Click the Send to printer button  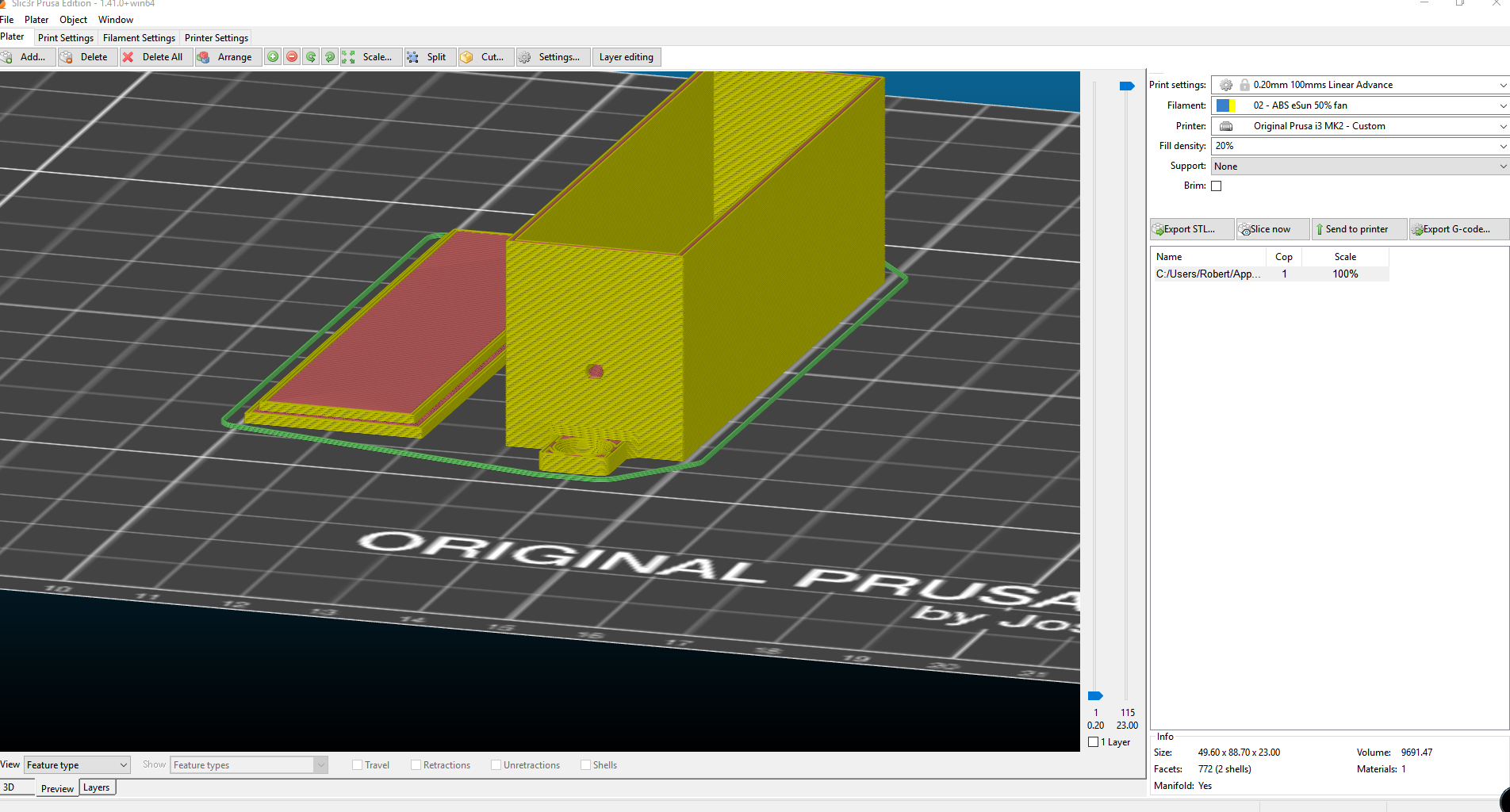pos(1359,229)
